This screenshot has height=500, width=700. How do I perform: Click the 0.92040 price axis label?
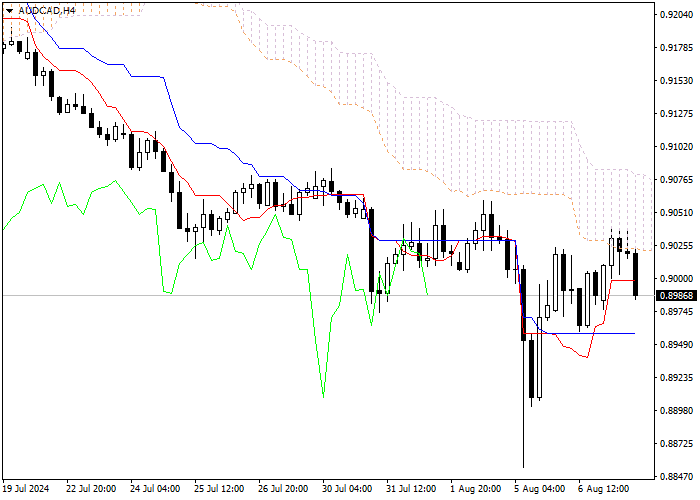click(x=676, y=15)
